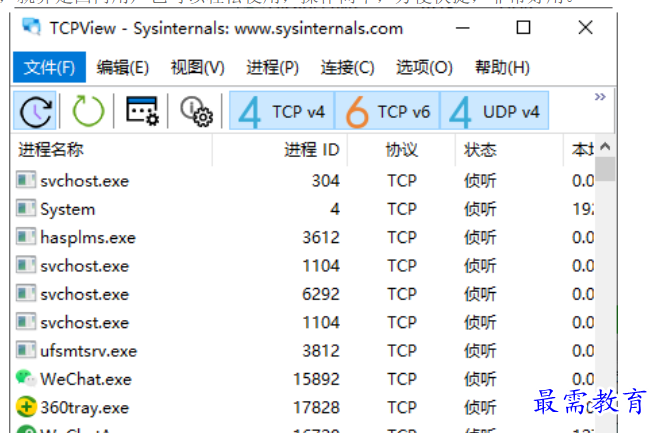Sort by 进程 ID column header
655x433 pixels.
(280, 149)
